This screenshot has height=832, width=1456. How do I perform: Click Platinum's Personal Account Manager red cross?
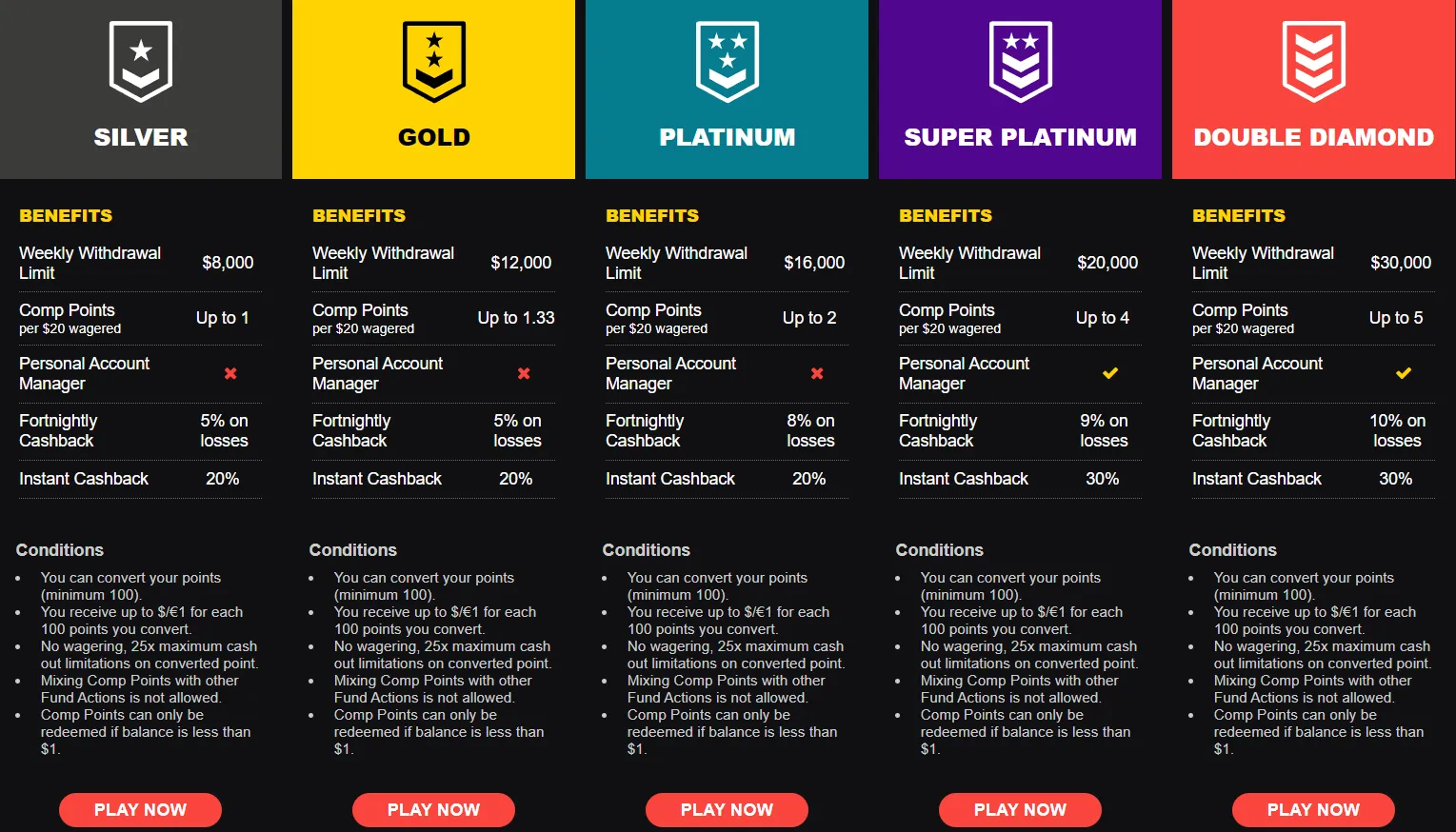[817, 373]
